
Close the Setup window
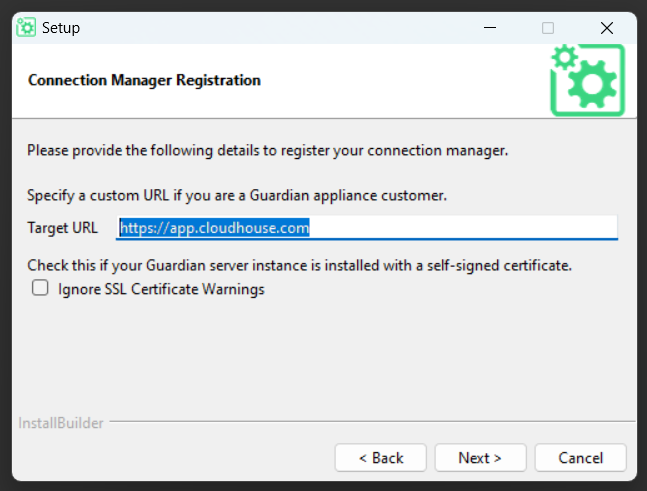point(607,28)
